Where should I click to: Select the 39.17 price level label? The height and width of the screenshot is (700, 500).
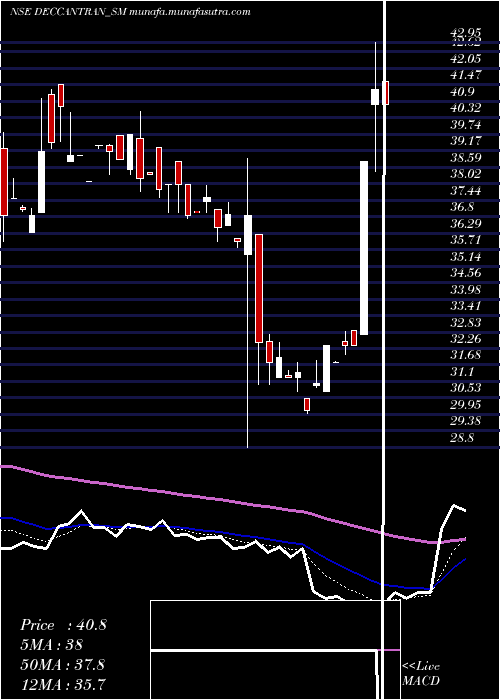click(x=466, y=141)
